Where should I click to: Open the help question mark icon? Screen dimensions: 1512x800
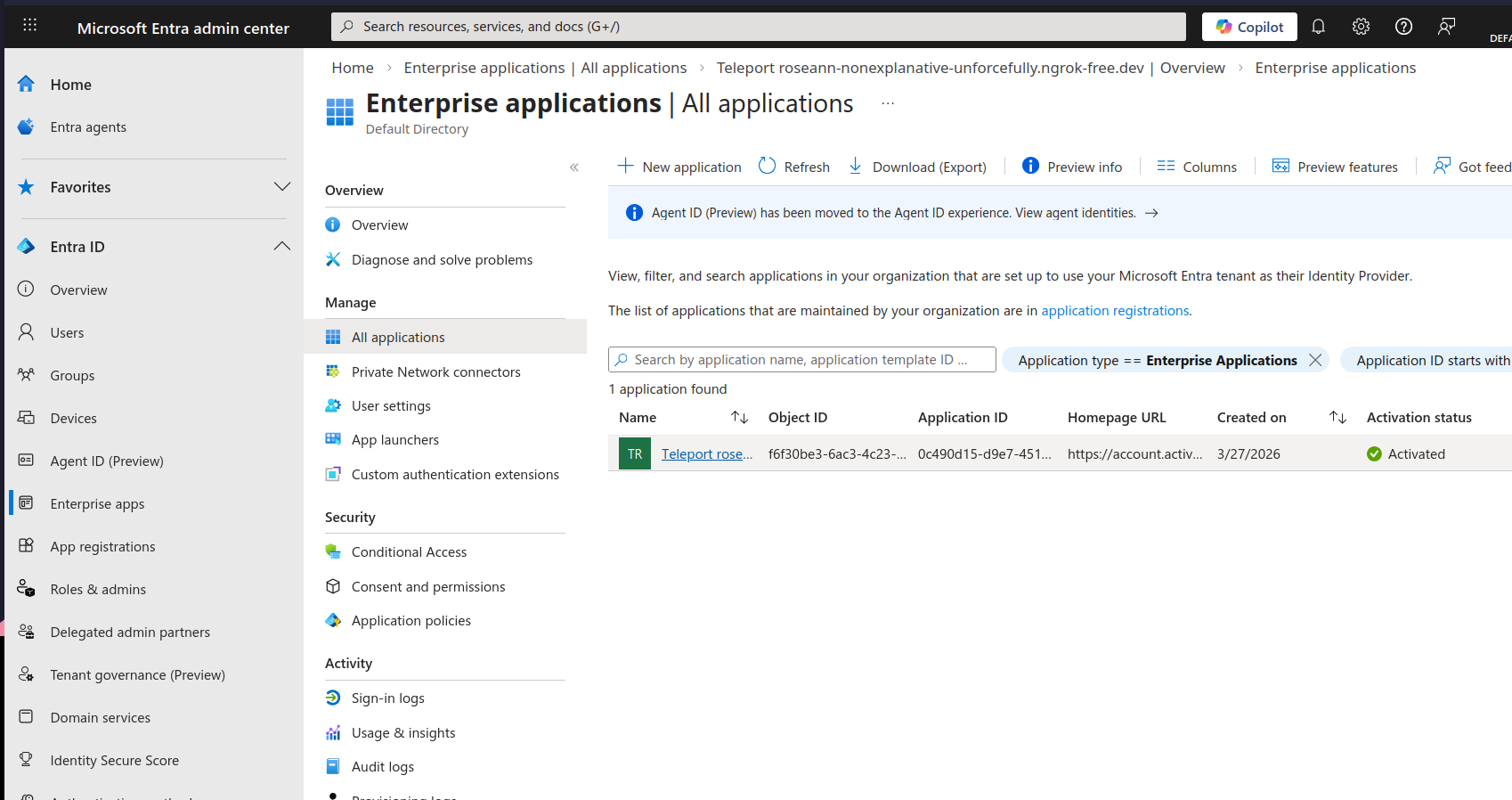click(x=1403, y=27)
